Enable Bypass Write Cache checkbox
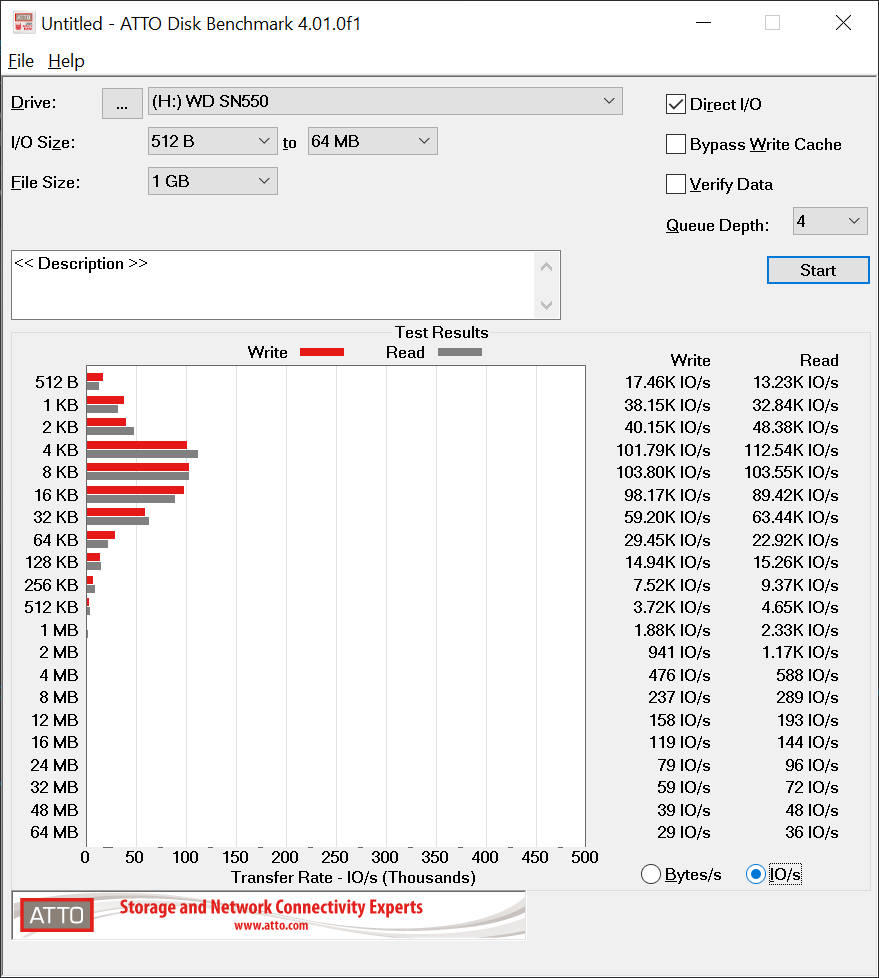Viewport: 879px width, 978px height. [x=676, y=144]
